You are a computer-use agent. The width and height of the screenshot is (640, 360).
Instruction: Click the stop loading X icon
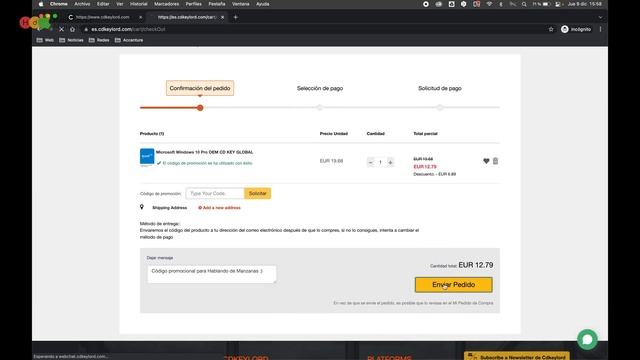coord(62,29)
